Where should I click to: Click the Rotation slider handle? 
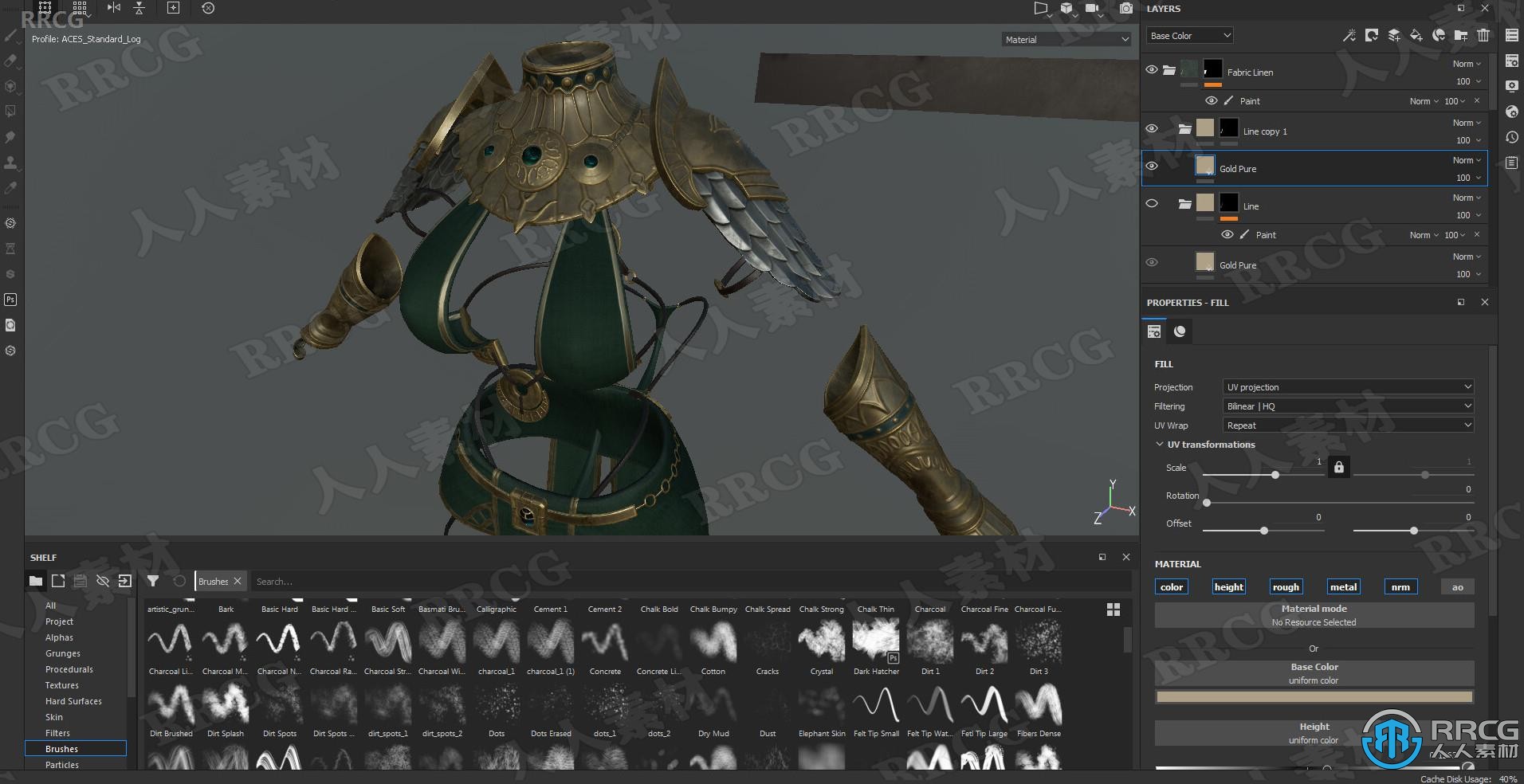[1207, 503]
